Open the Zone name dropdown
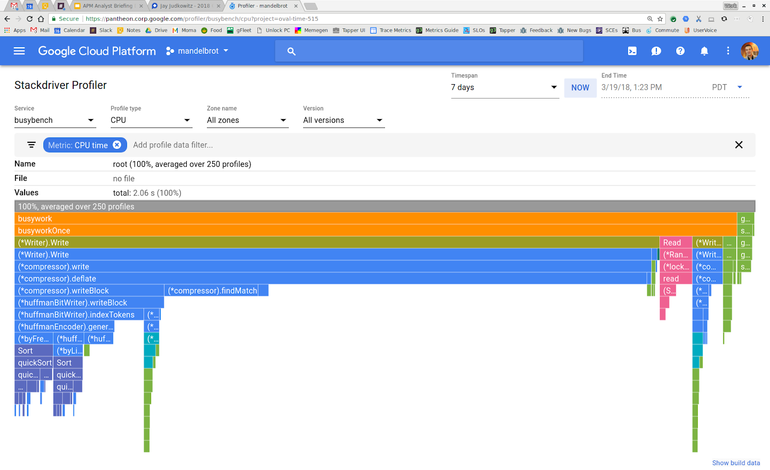770x470 pixels. [x=246, y=120]
